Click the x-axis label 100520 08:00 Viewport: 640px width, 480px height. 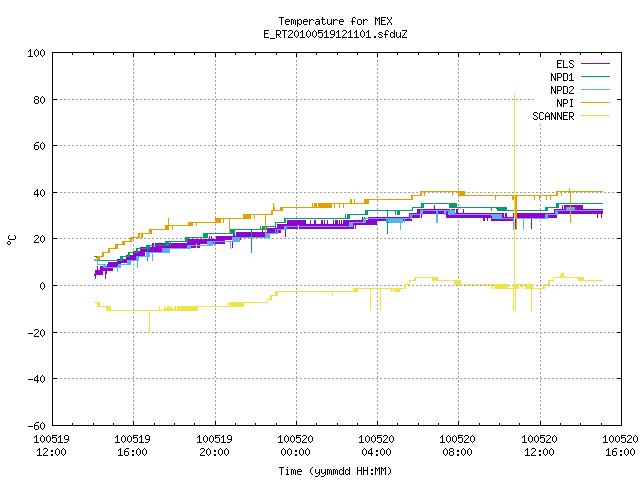457,446
